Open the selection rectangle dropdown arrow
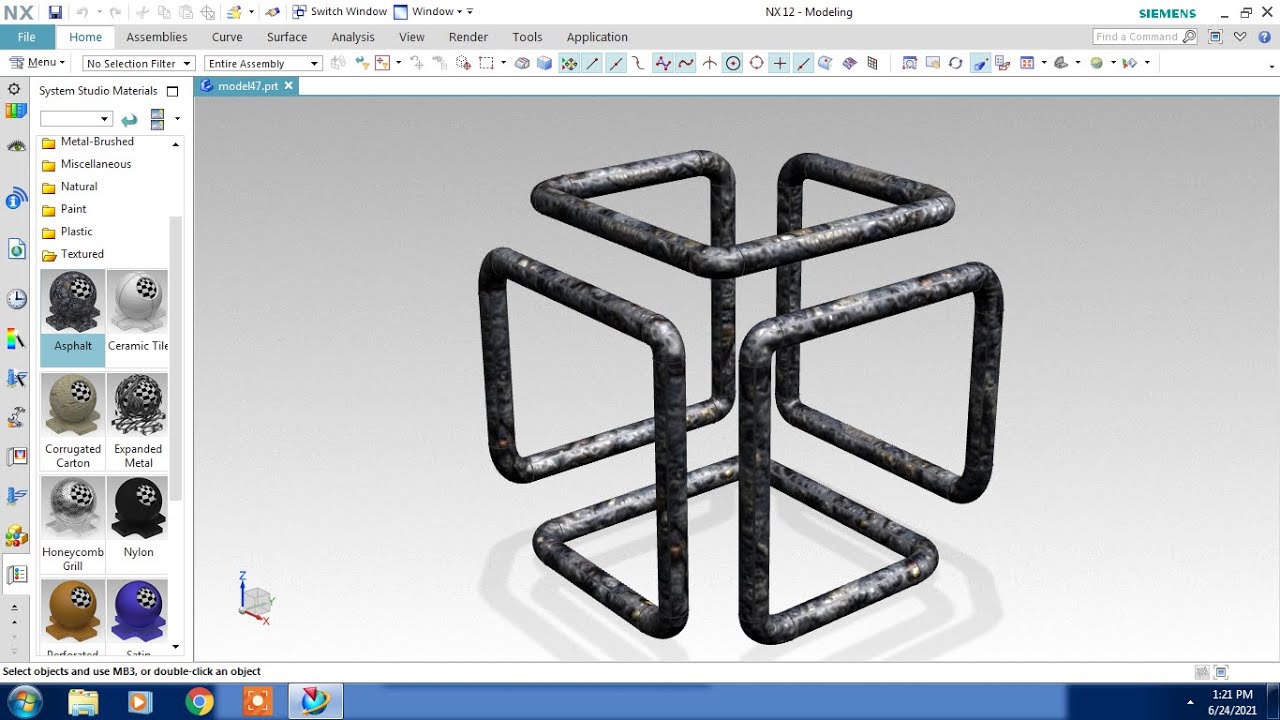 [503, 63]
